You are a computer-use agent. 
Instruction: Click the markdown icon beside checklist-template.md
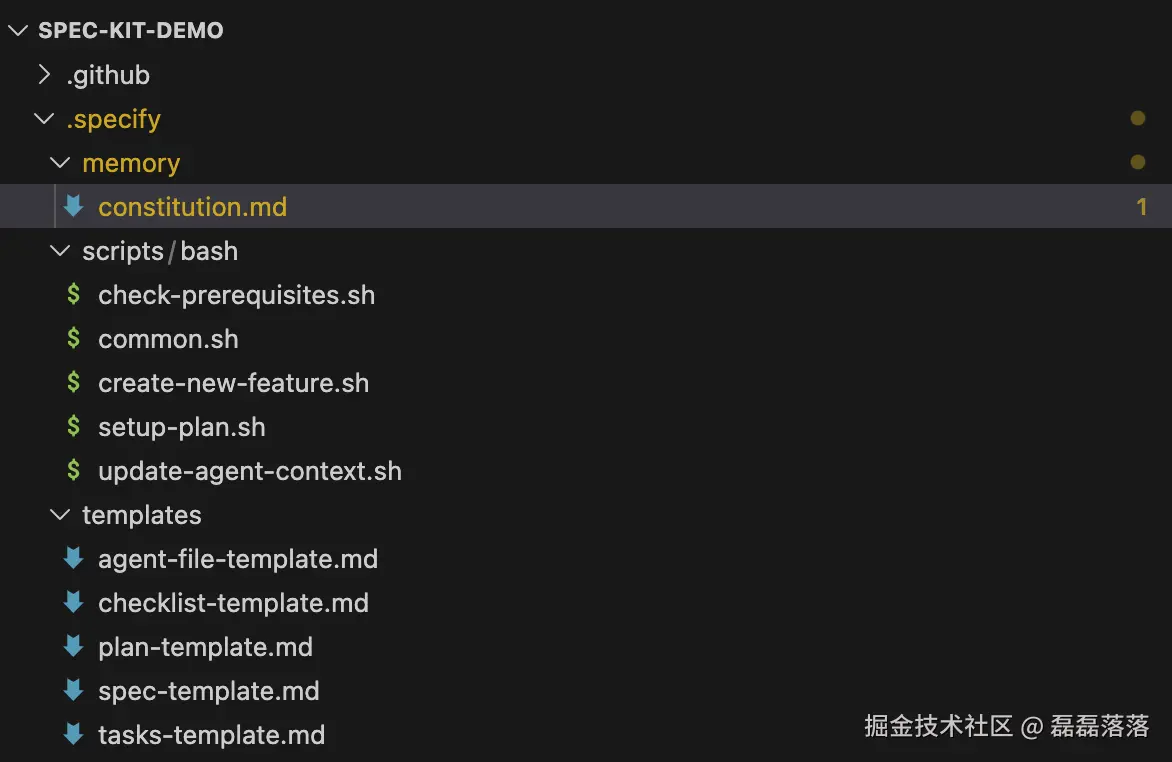coord(74,602)
